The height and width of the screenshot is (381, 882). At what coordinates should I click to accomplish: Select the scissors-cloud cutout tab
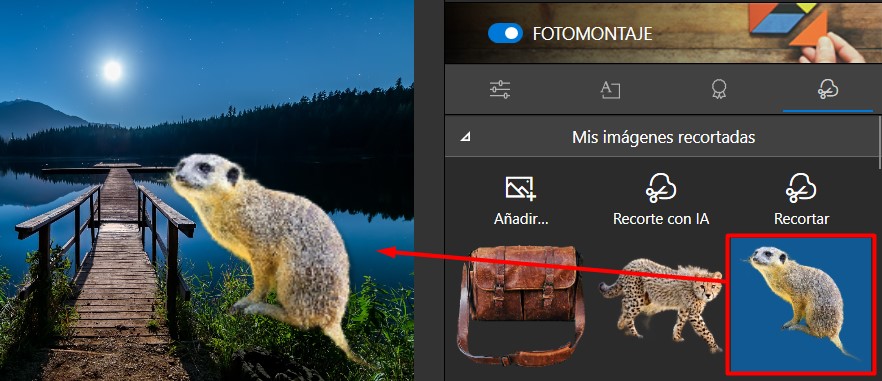(x=828, y=89)
